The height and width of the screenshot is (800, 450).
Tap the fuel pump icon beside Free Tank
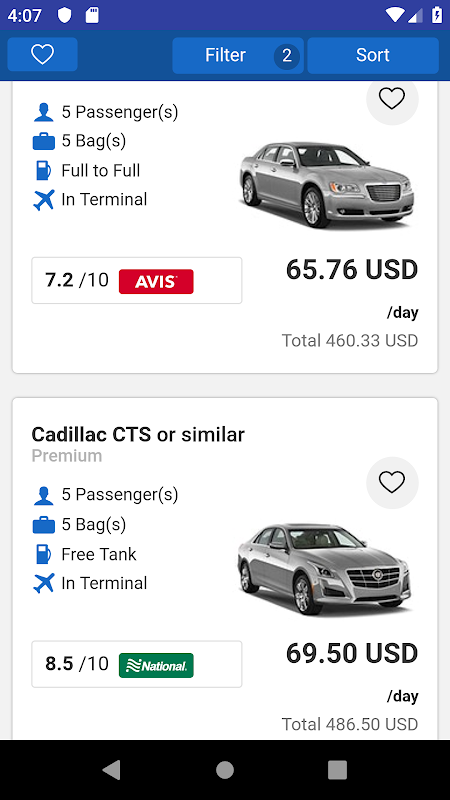tap(43, 554)
